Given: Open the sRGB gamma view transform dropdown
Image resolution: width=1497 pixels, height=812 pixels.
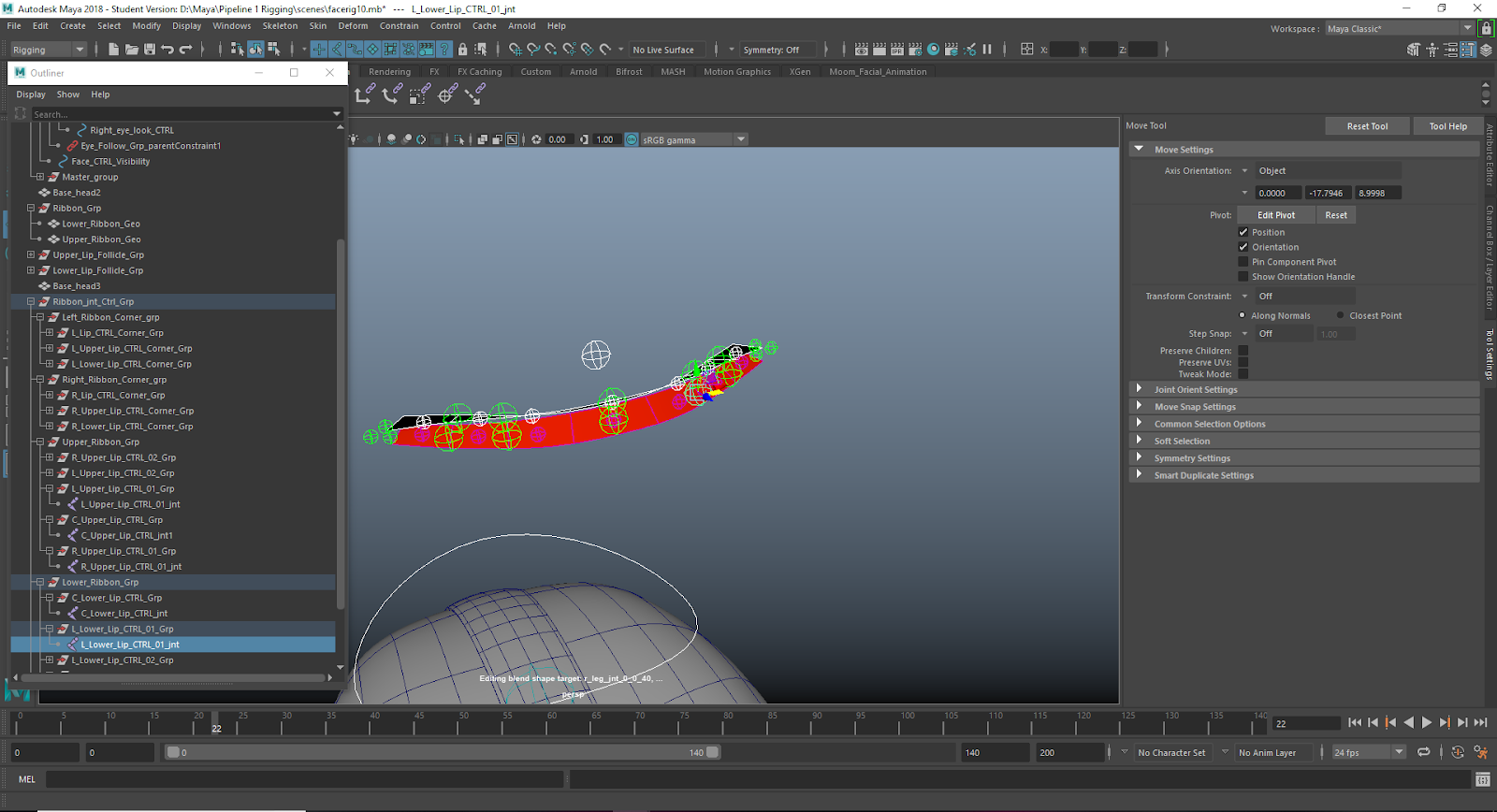Looking at the screenshot, I should [694, 139].
